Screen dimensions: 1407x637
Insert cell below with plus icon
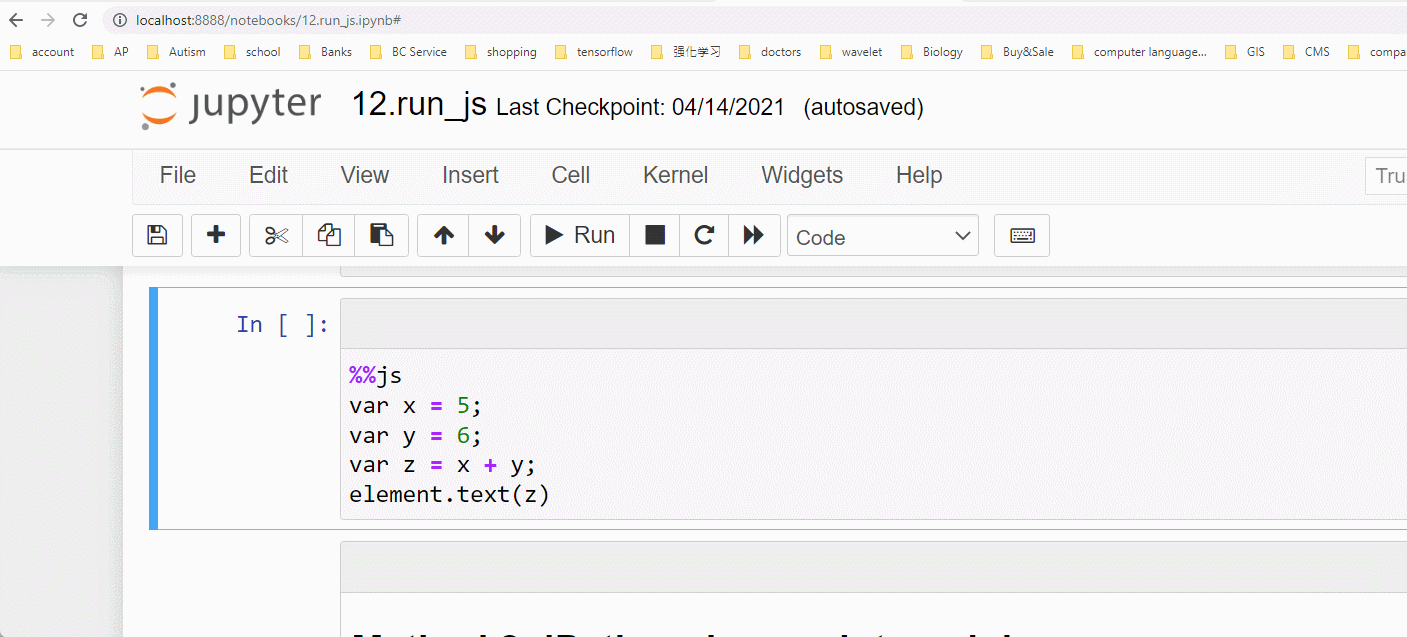[x=216, y=235]
